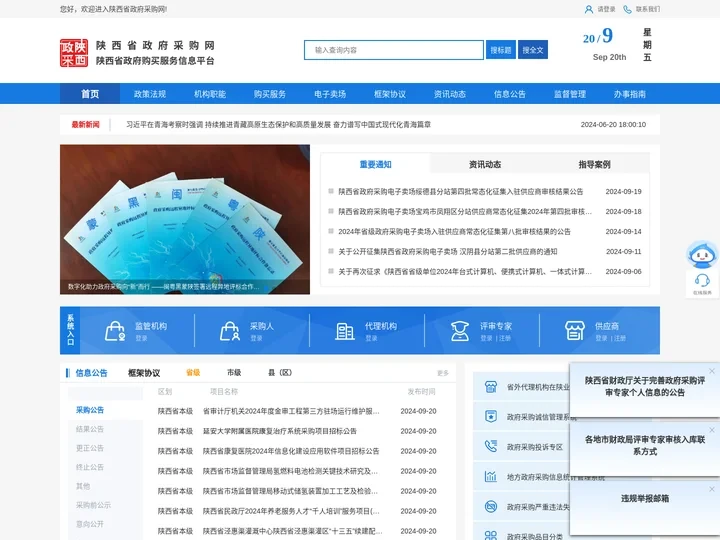Click the 政府采购严重违法 icon
The image size is (720, 540).
click(x=491, y=506)
